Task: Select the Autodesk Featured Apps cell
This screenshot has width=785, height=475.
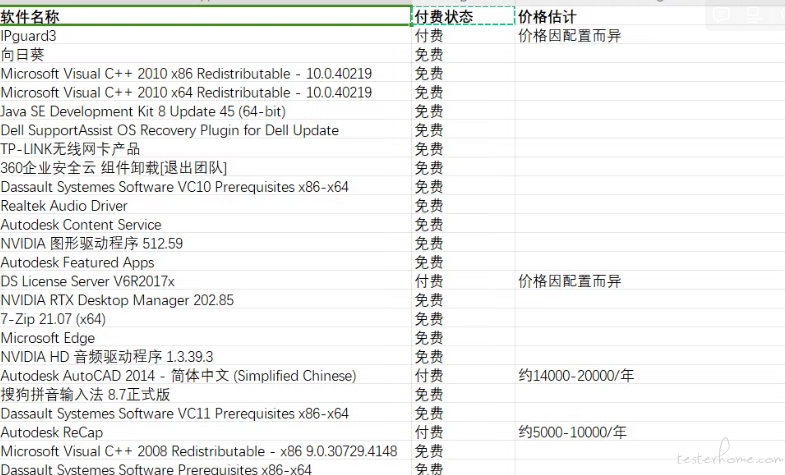Action: click(205, 262)
